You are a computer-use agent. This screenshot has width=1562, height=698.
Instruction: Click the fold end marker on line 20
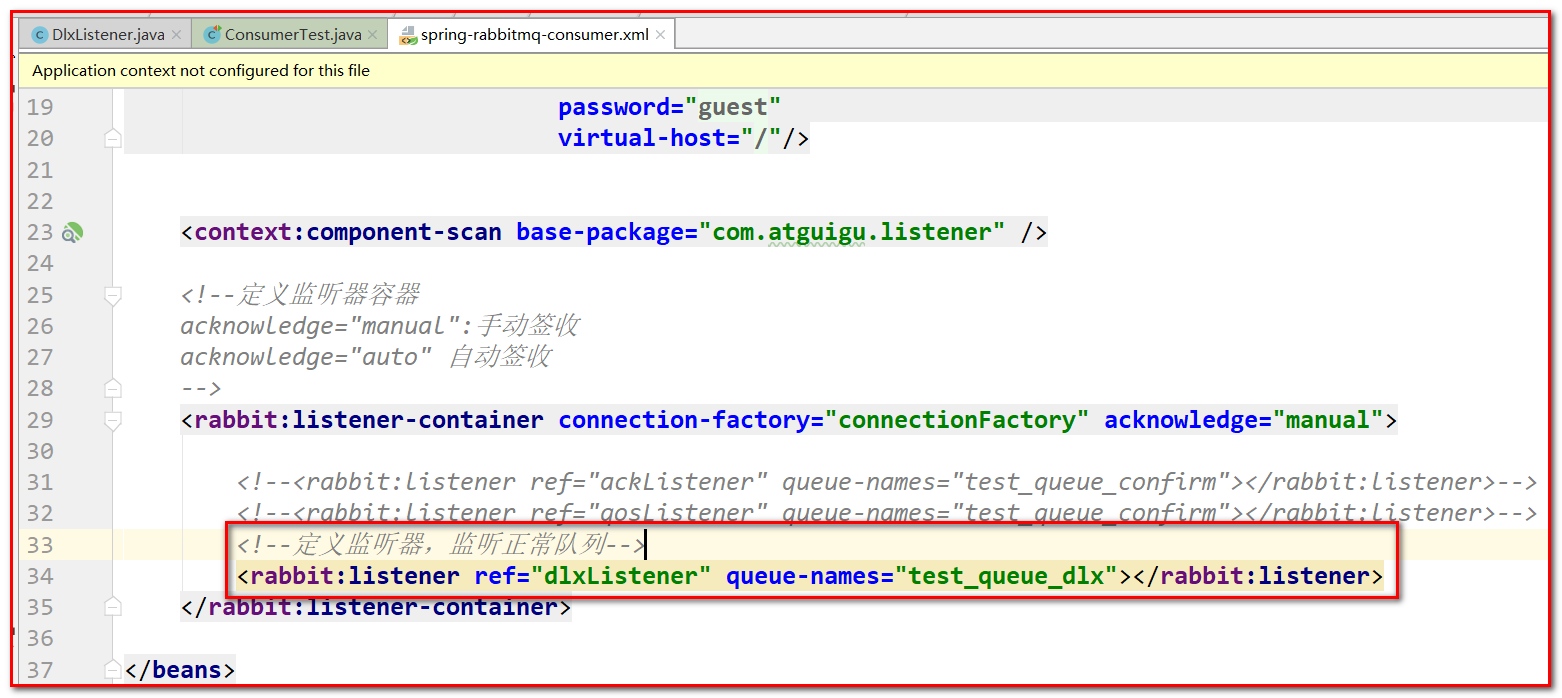click(x=113, y=139)
